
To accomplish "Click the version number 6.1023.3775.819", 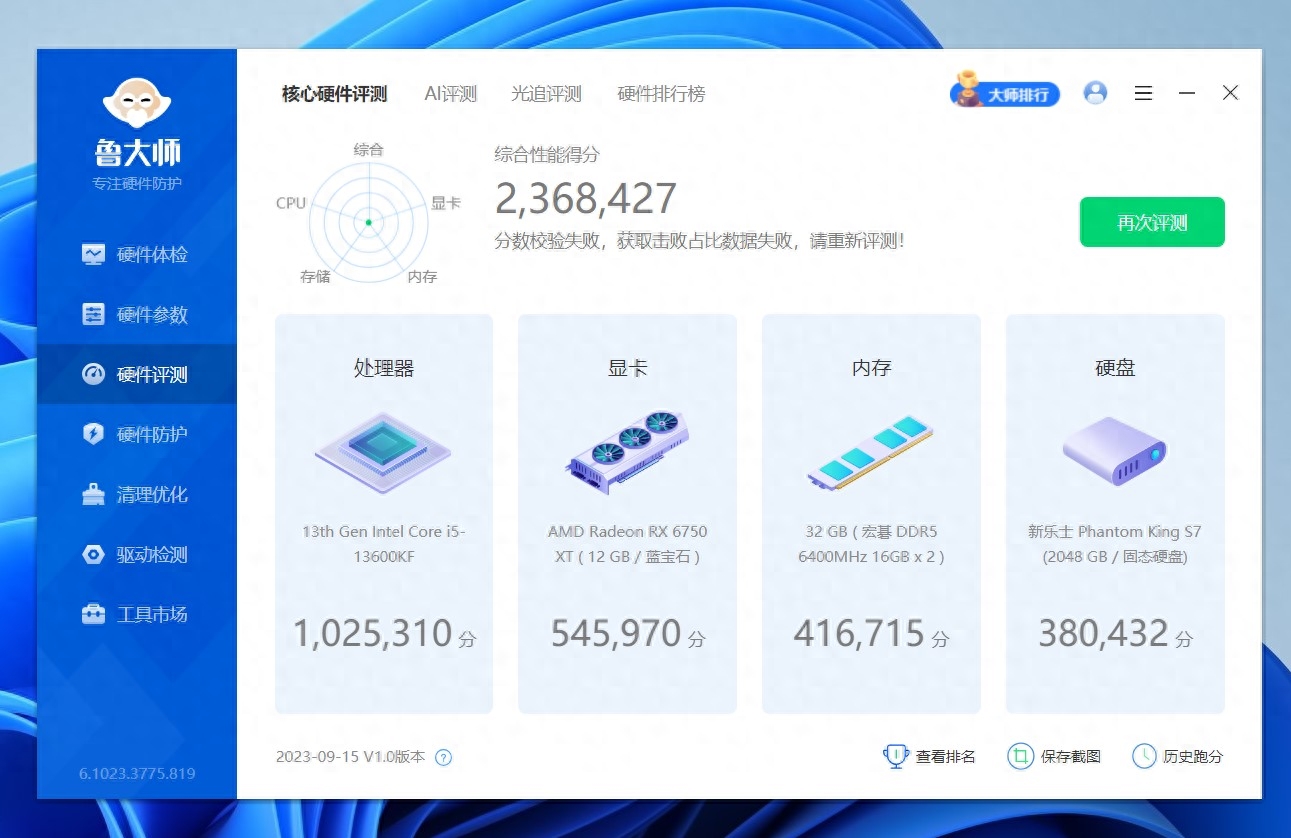I will 137,773.
